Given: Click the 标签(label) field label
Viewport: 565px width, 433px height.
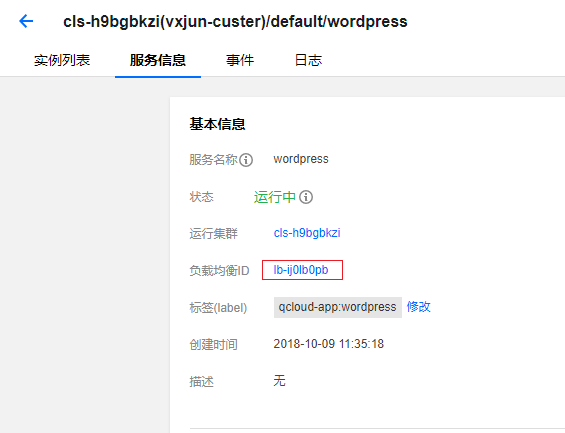Looking at the screenshot, I should point(218,308).
